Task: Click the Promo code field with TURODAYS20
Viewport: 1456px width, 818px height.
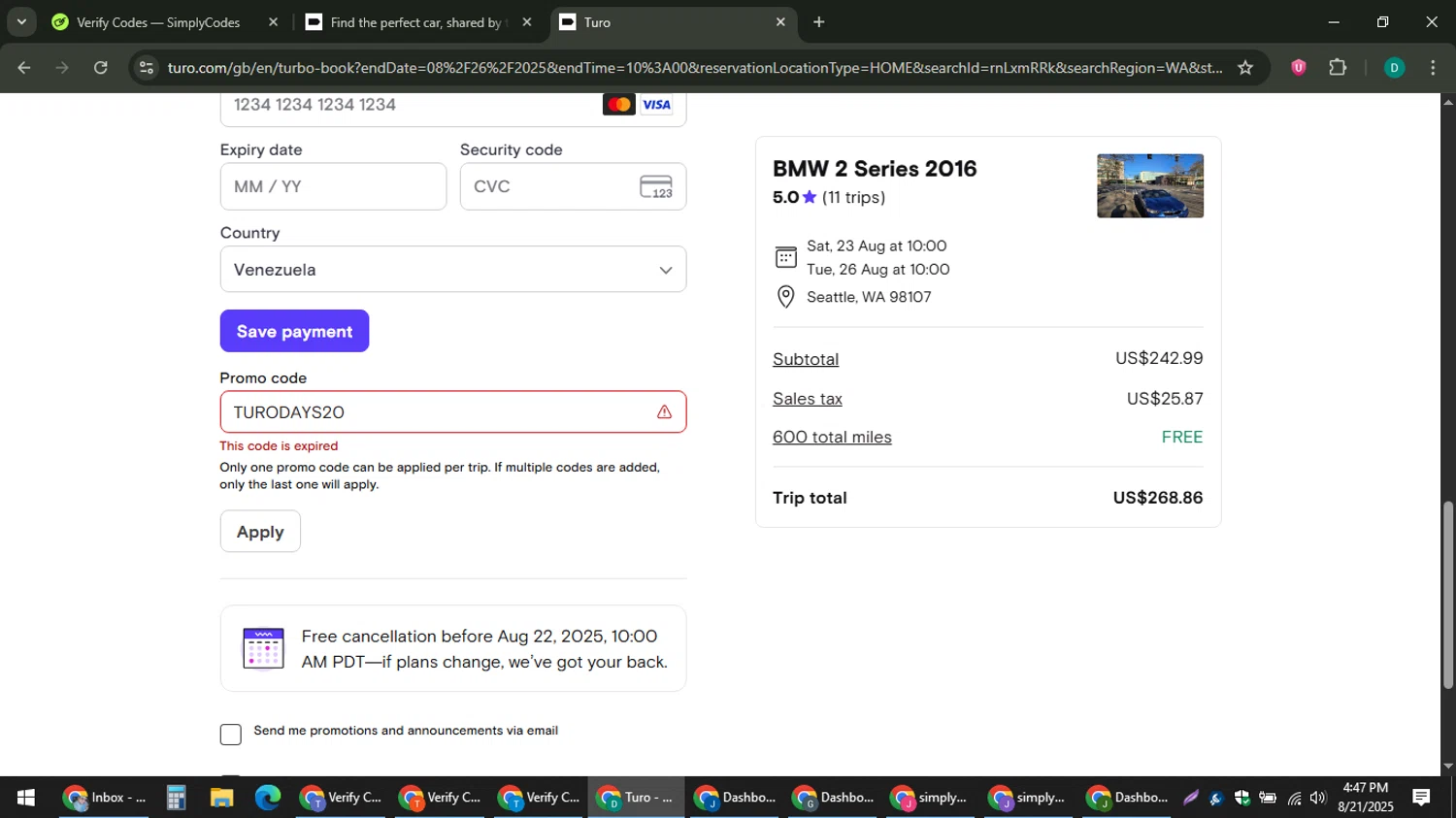Action: click(453, 412)
